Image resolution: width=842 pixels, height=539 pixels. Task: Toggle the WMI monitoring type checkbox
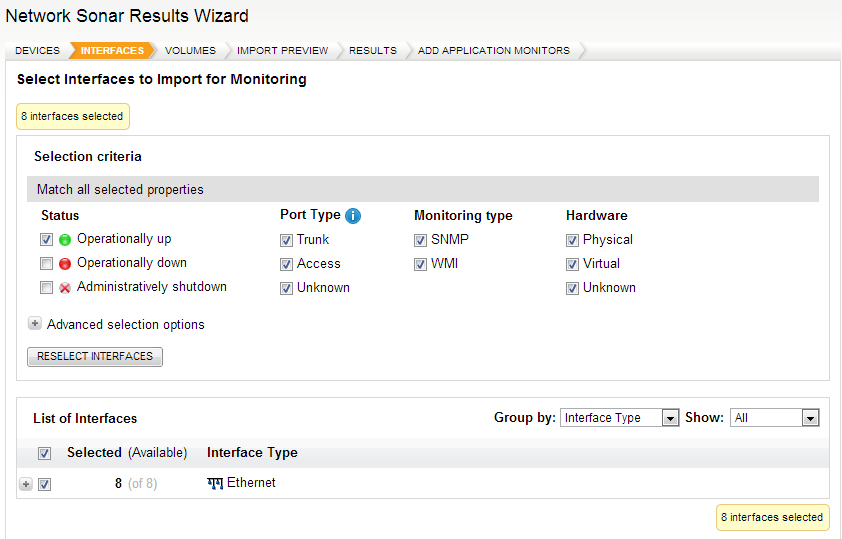(x=421, y=264)
